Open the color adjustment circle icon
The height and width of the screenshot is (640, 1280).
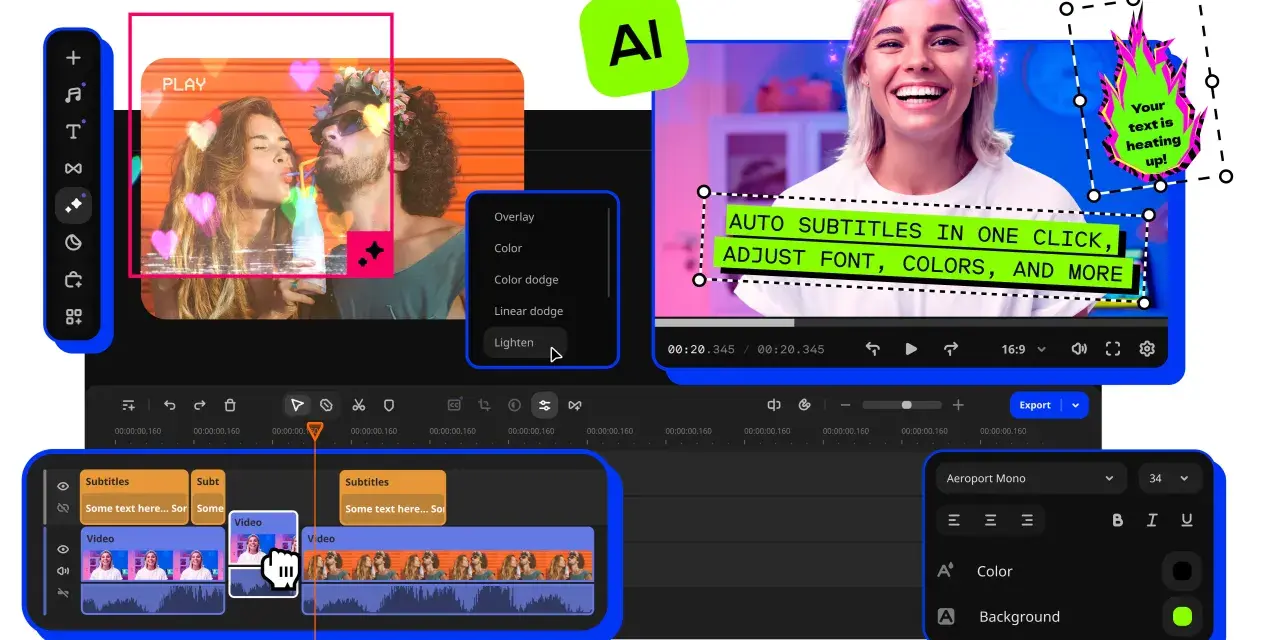(x=514, y=405)
